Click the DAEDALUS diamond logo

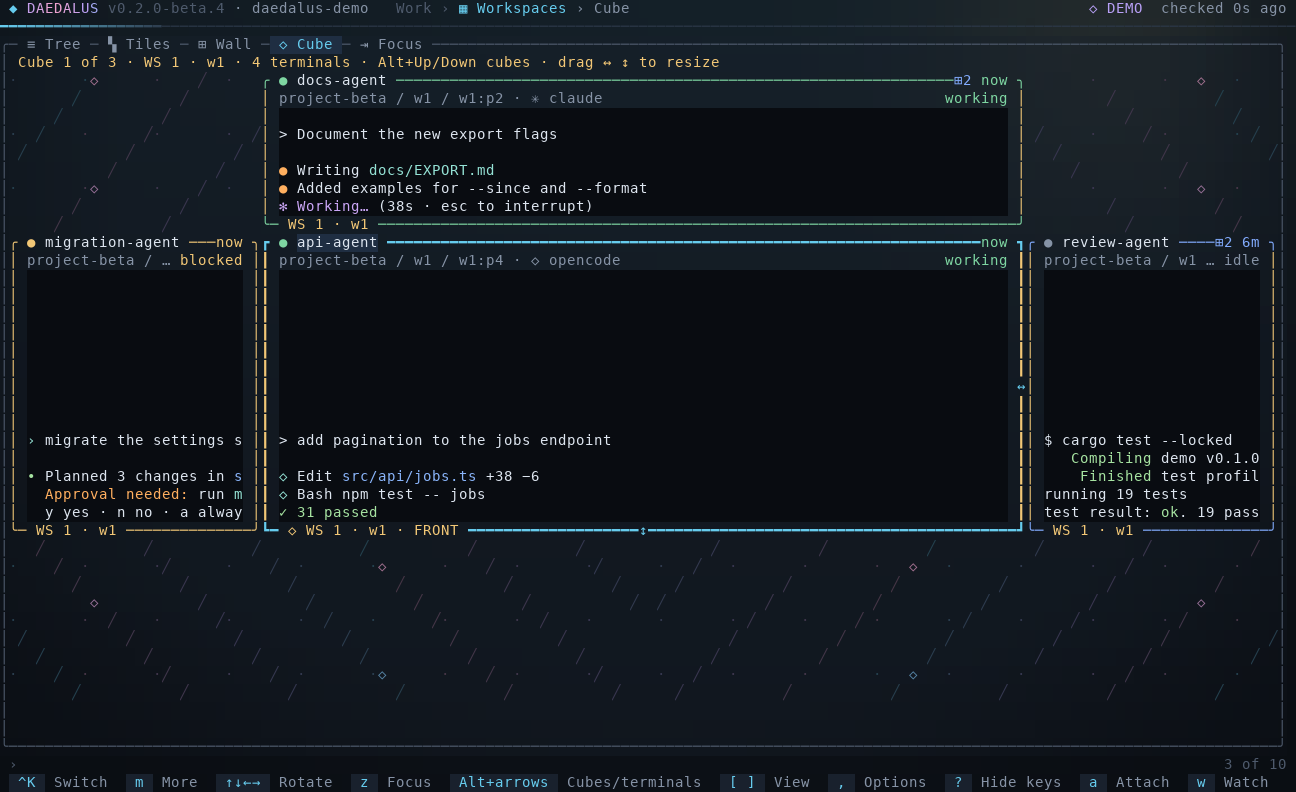[x=13, y=8]
